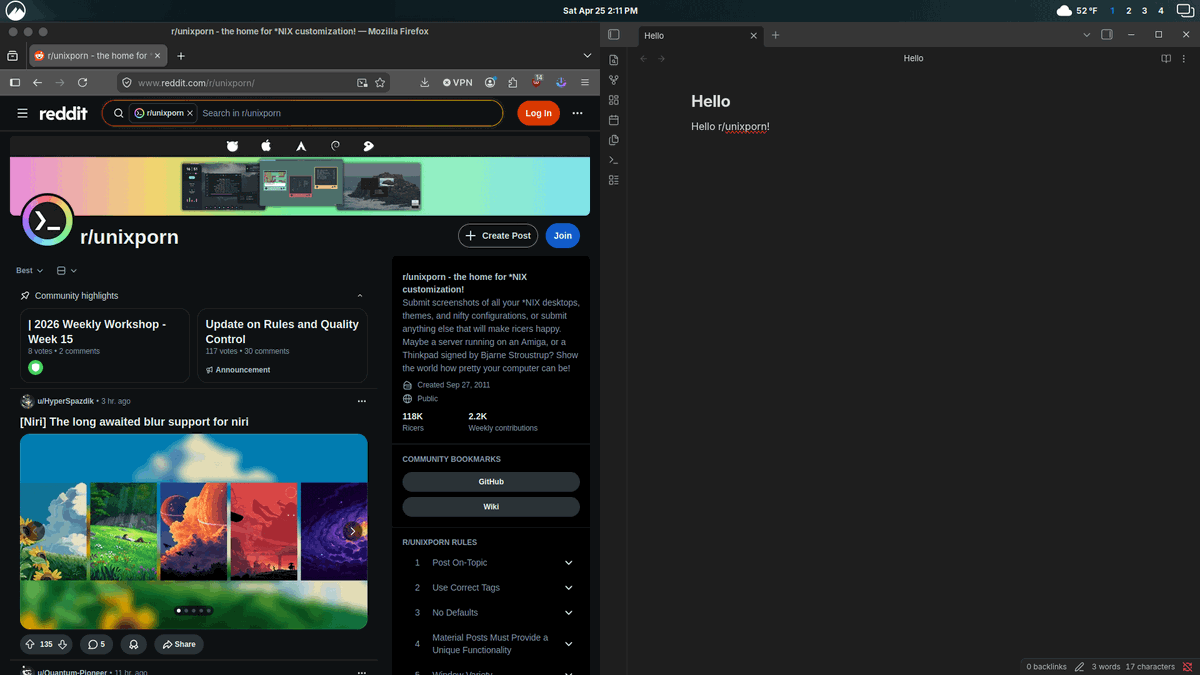Open the Firefox extensions puzzle icon
The height and width of the screenshot is (675, 1200).
point(512,82)
